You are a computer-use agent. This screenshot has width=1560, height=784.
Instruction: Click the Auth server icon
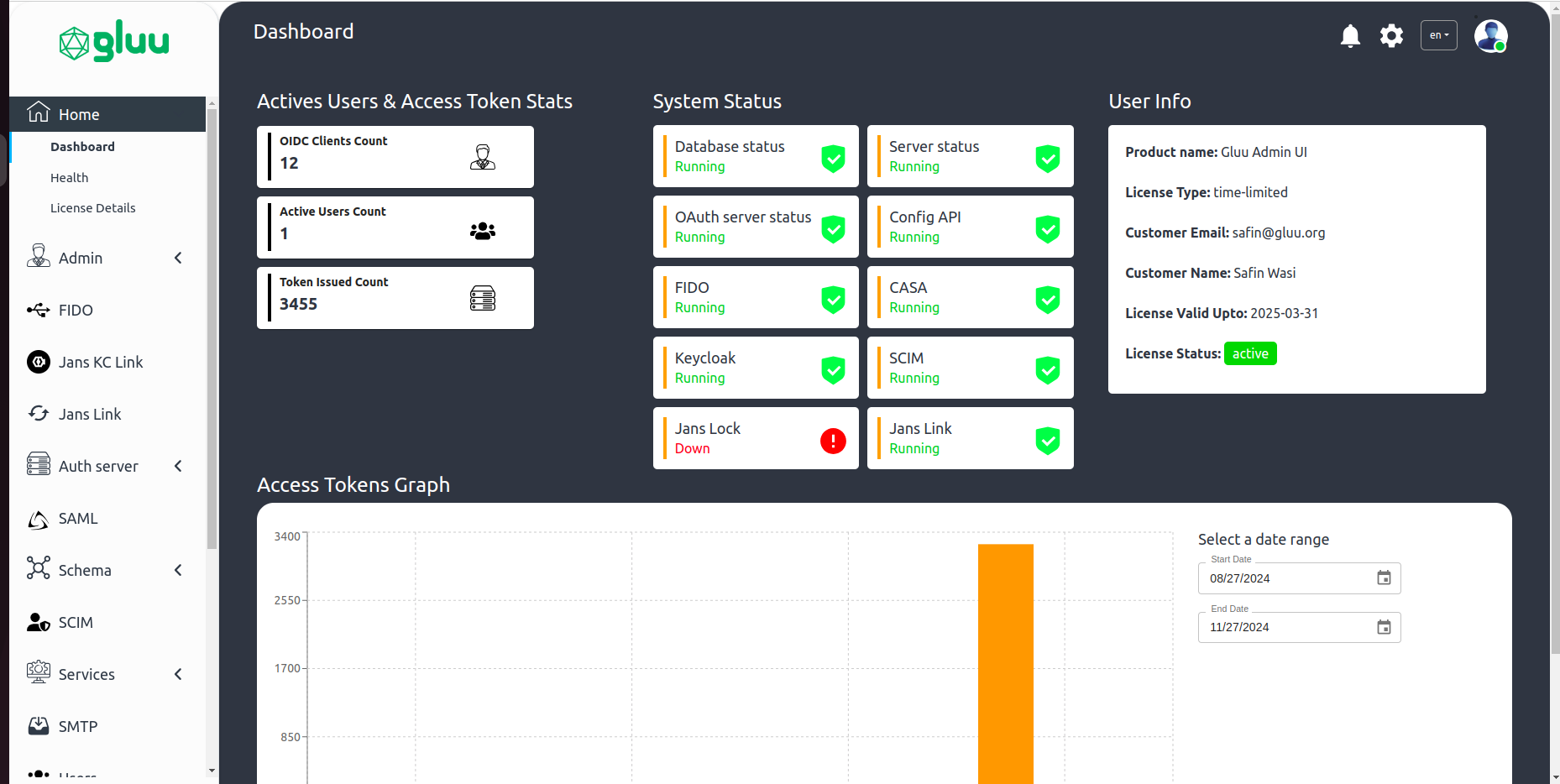tap(39, 464)
